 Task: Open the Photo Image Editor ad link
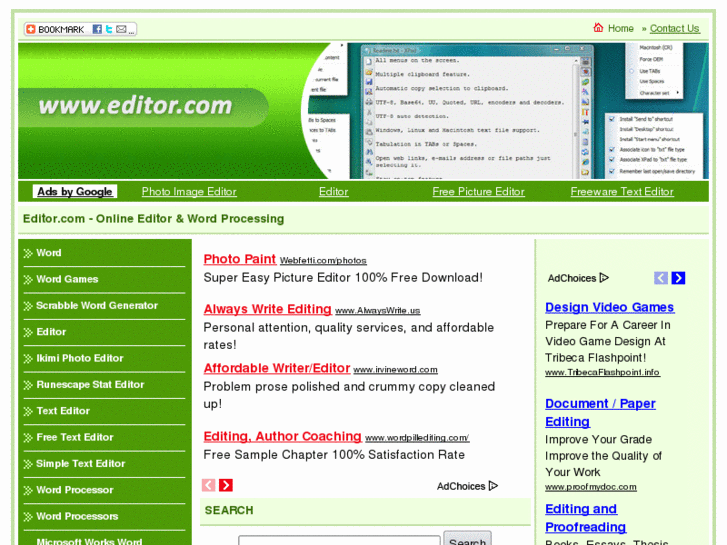189,192
